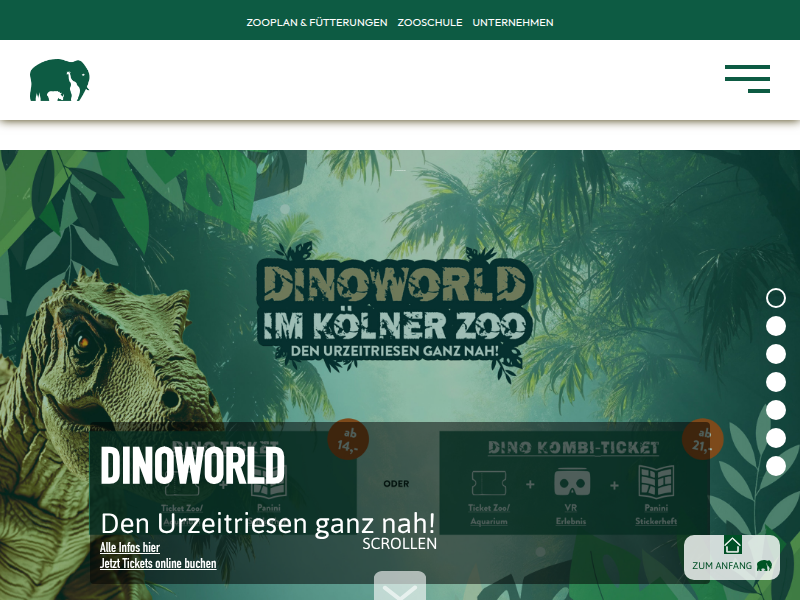Click the SCROLLEN scroll indicator
Screen dimensions: 800x600
(x=400, y=543)
